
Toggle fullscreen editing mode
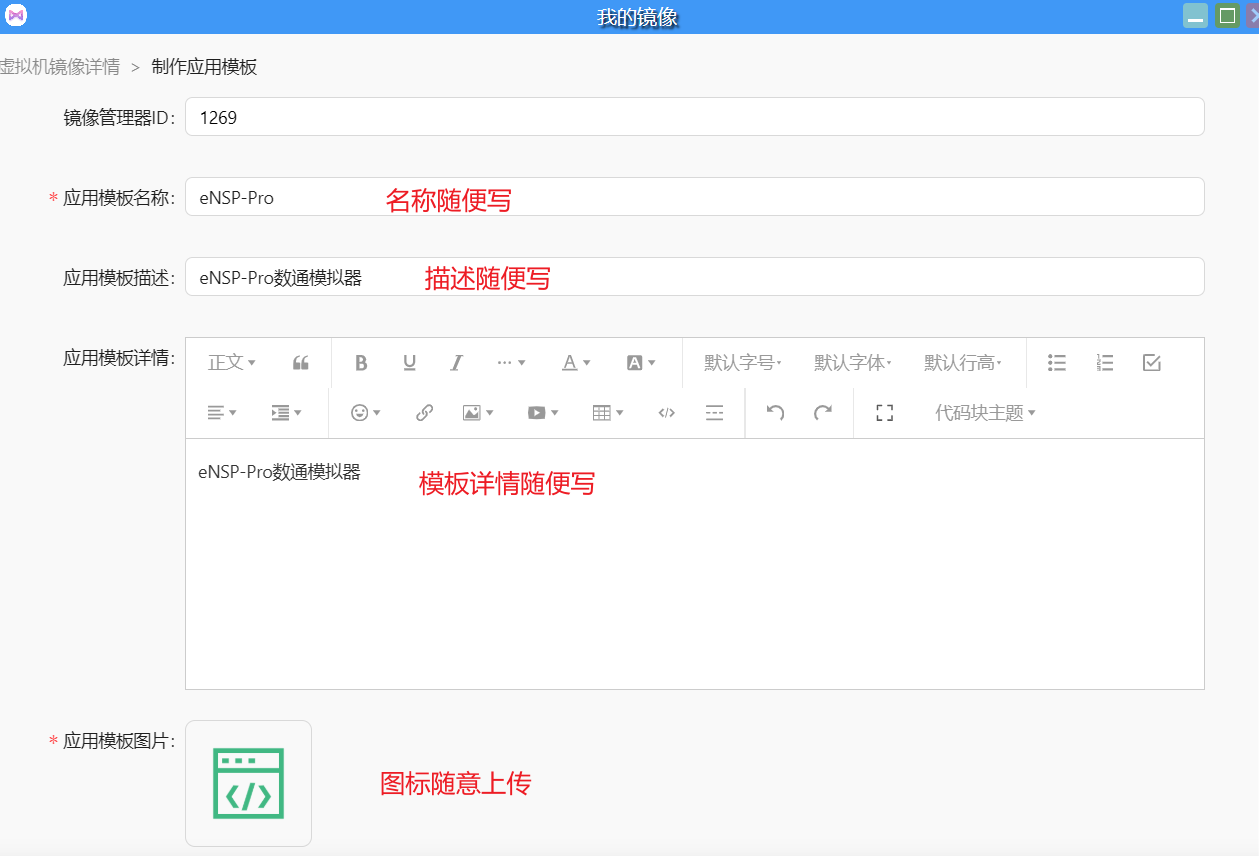click(x=884, y=413)
